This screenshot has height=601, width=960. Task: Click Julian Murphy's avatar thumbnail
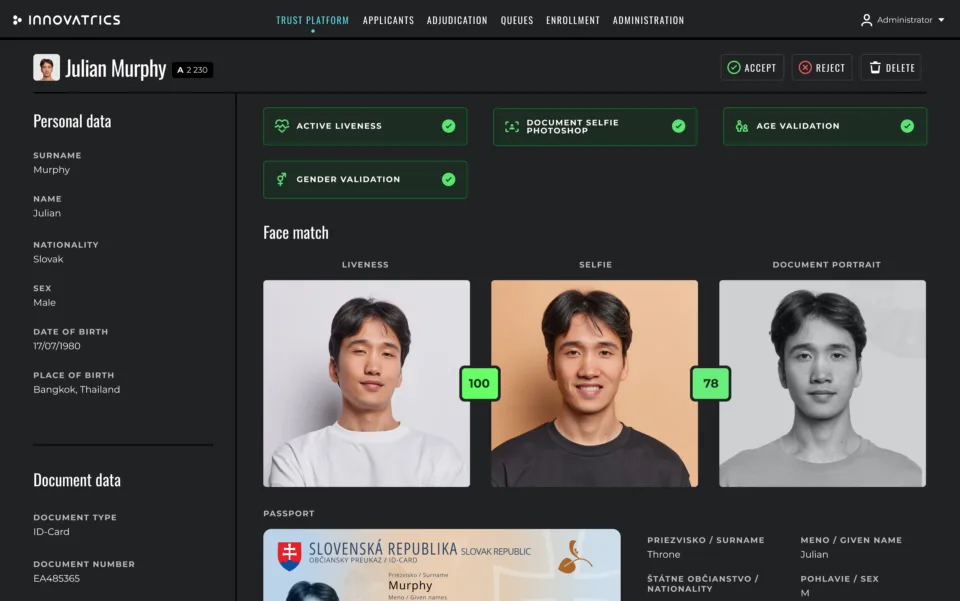(x=47, y=67)
